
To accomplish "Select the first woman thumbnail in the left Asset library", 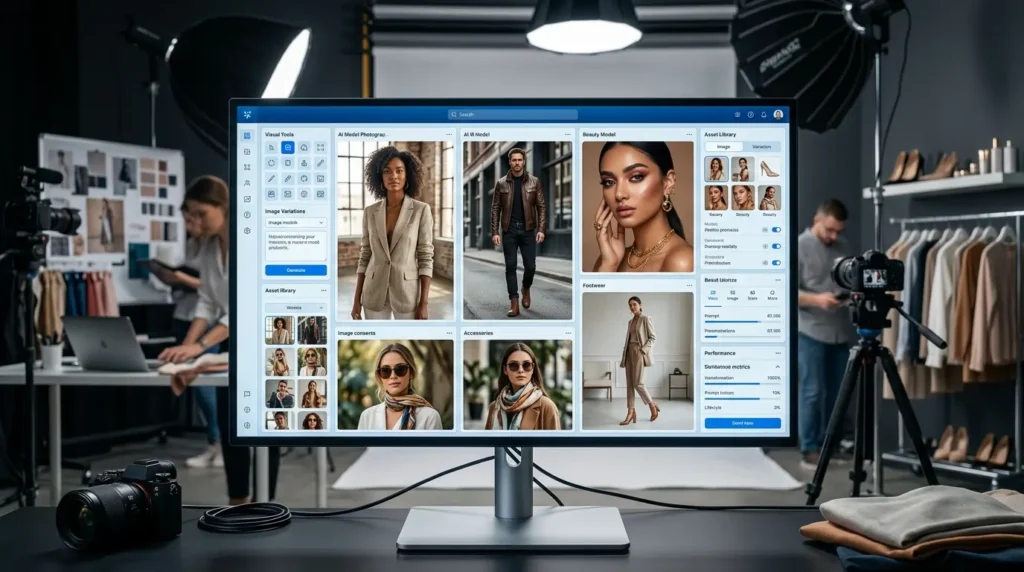I will tap(280, 330).
